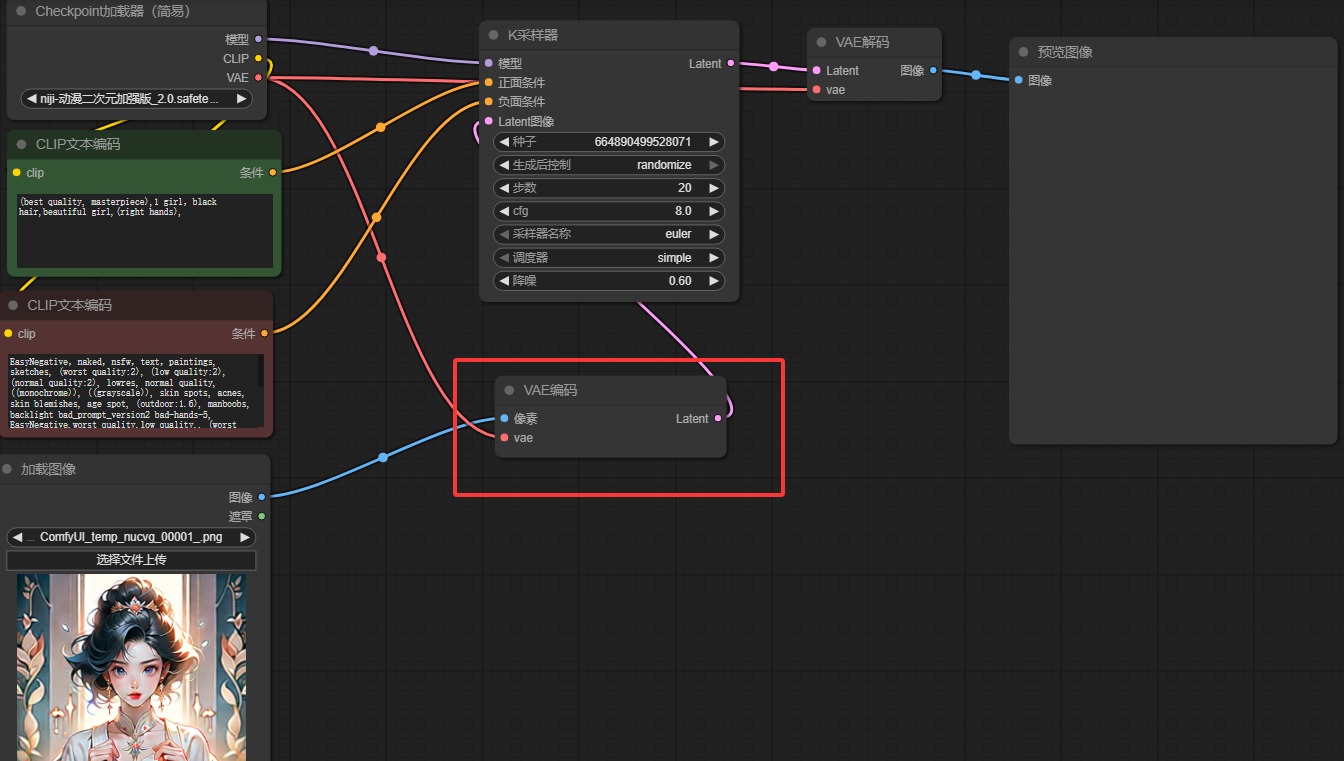Open the 调度器 simple dropdown
The width and height of the screenshot is (1344, 761).
609,257
